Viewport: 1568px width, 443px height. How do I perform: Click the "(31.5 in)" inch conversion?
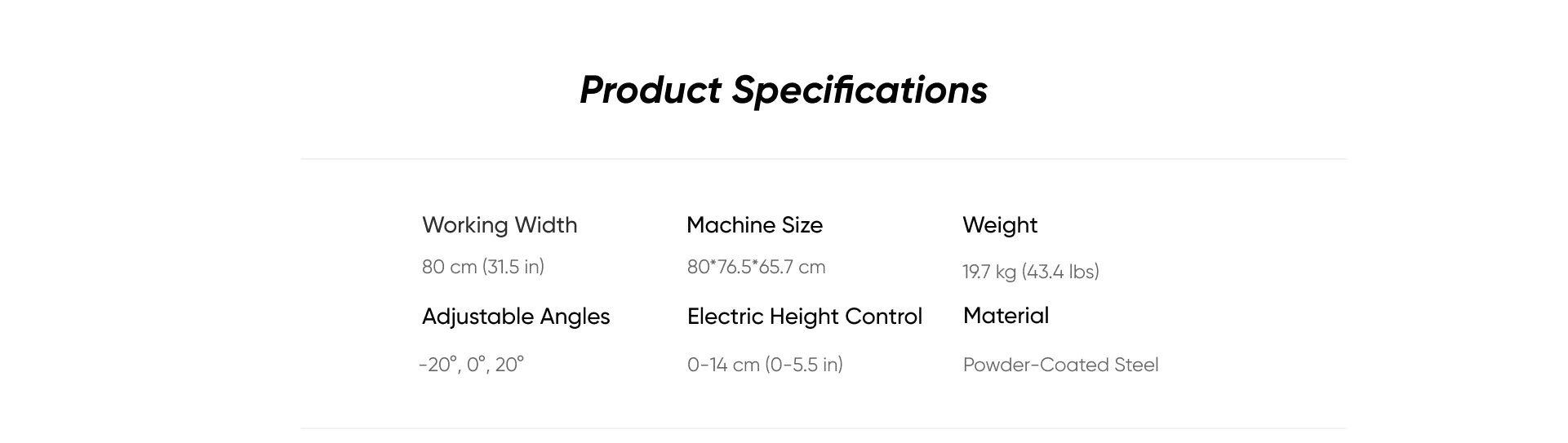click(513, 267)
